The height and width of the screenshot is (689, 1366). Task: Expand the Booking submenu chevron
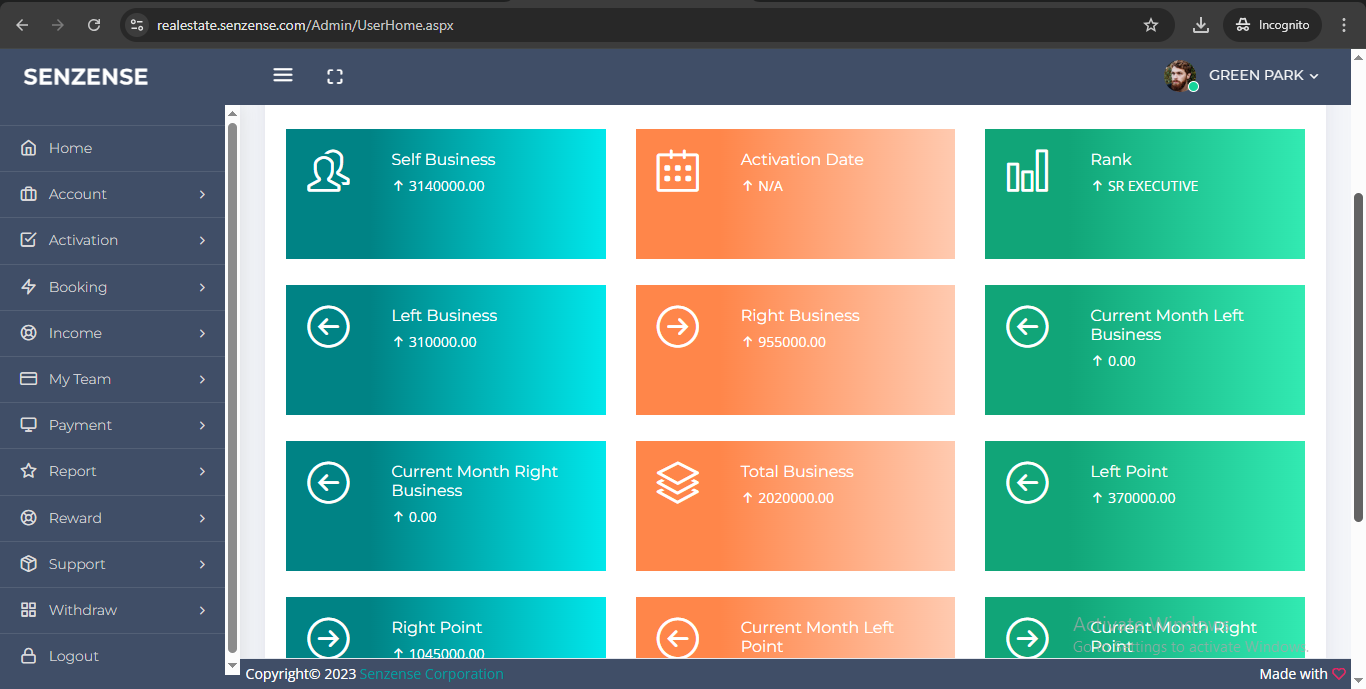[202, 287]
